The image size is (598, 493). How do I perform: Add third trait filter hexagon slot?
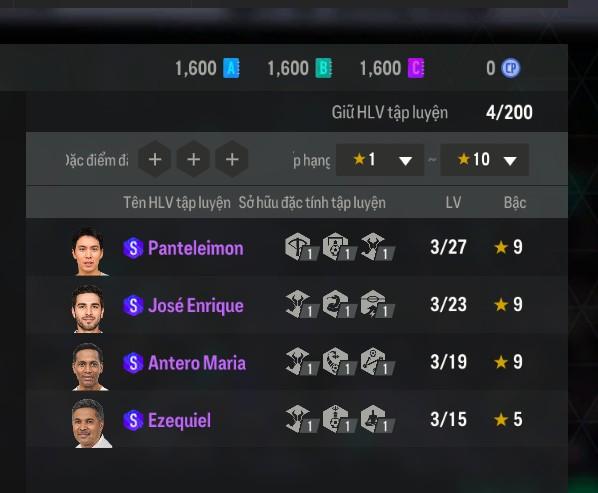pos(232,159)
